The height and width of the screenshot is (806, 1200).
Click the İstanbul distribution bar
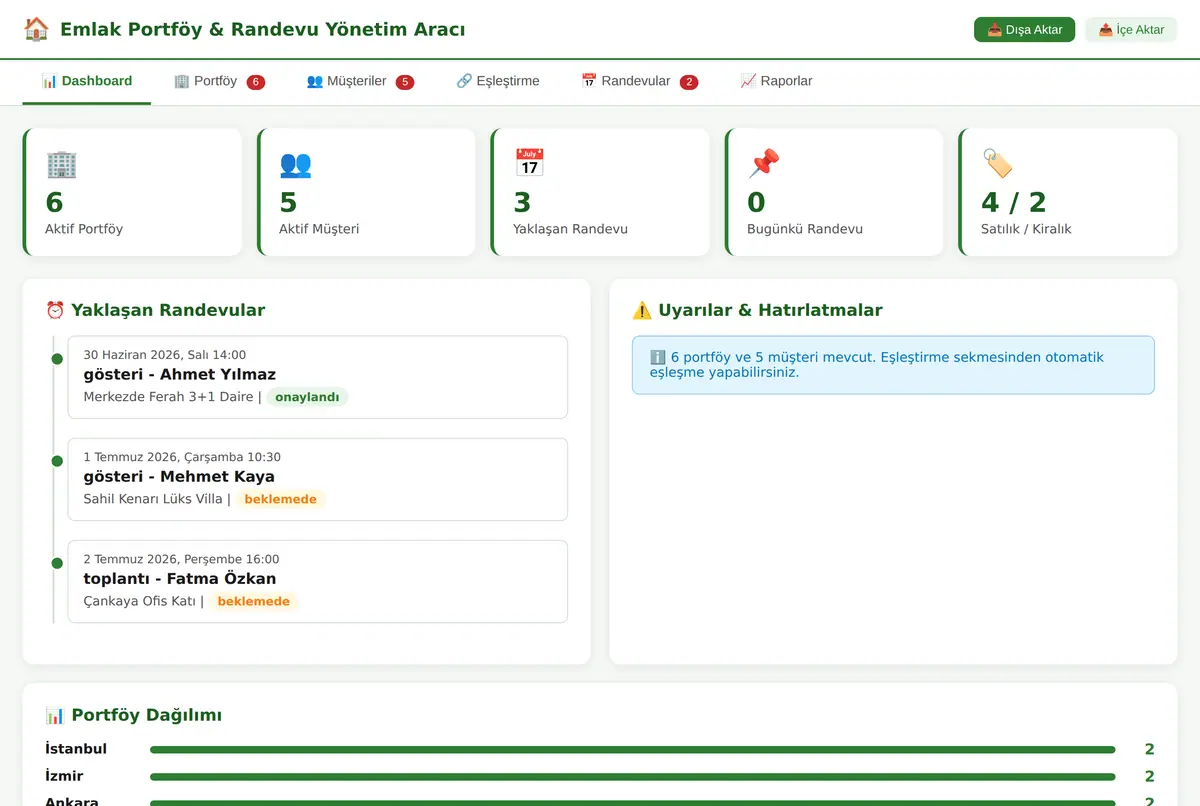click(x=632, y=749)
